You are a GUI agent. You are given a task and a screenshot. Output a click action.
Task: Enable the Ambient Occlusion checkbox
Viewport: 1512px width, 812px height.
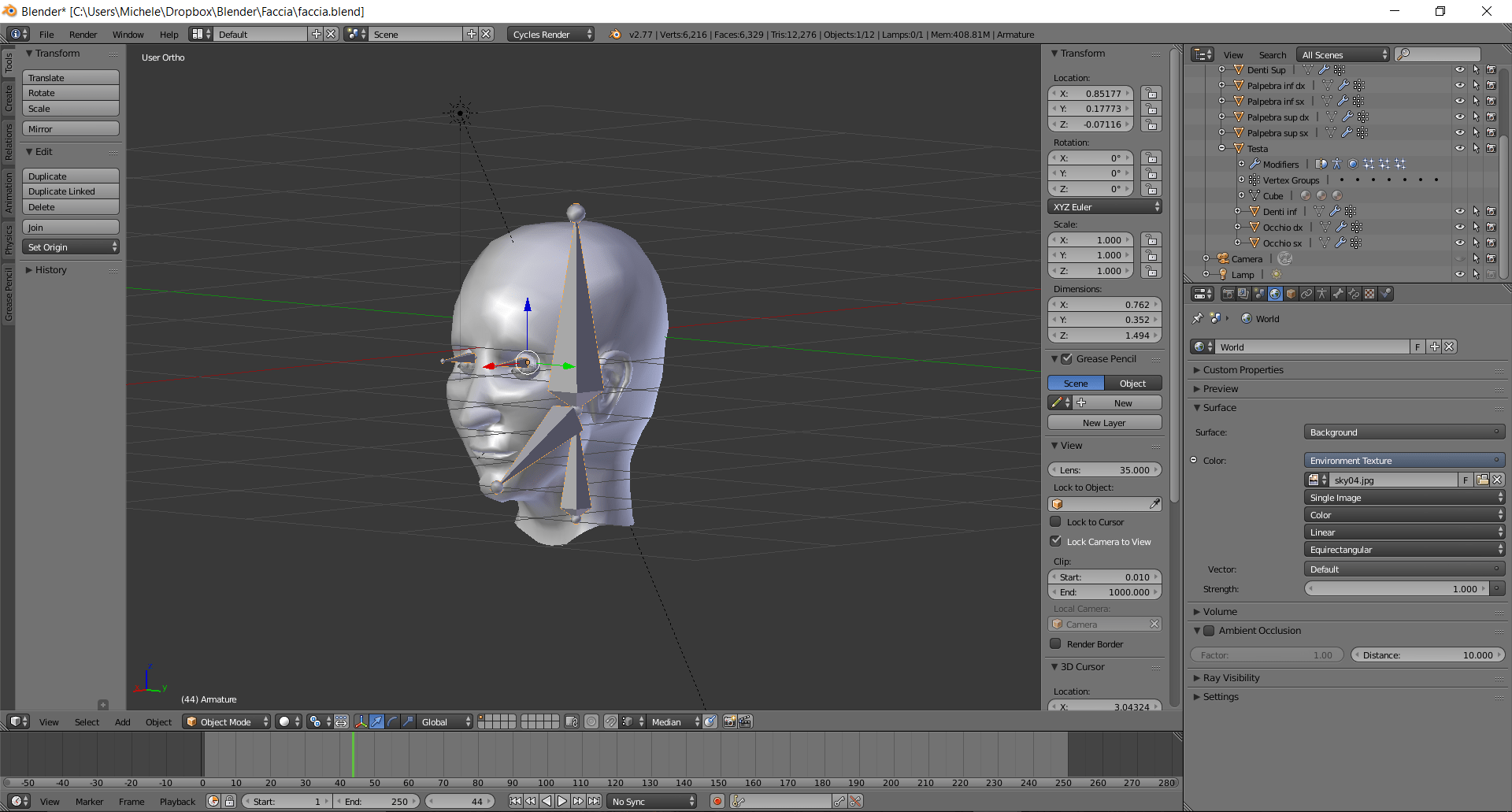(1209, 630)
